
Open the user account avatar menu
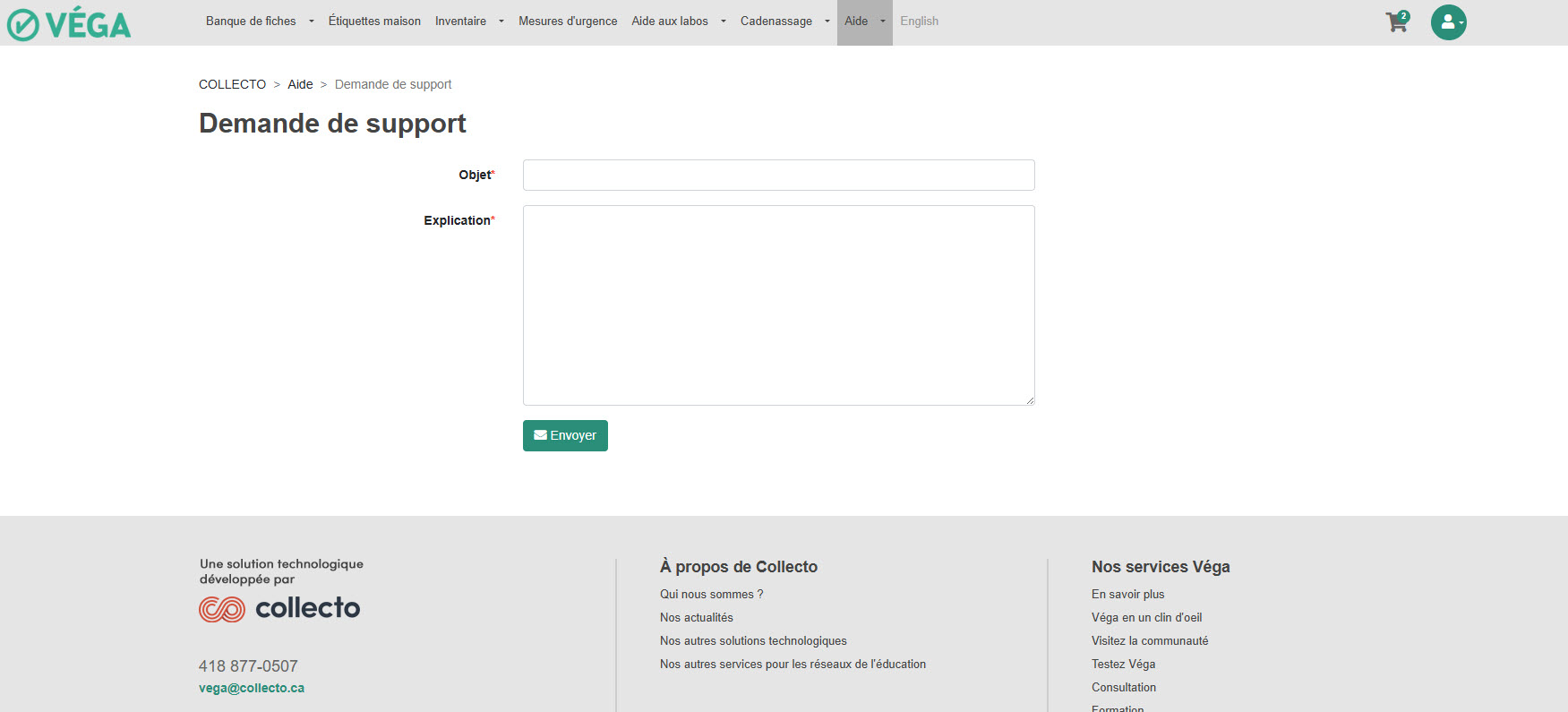(1448, 22)
